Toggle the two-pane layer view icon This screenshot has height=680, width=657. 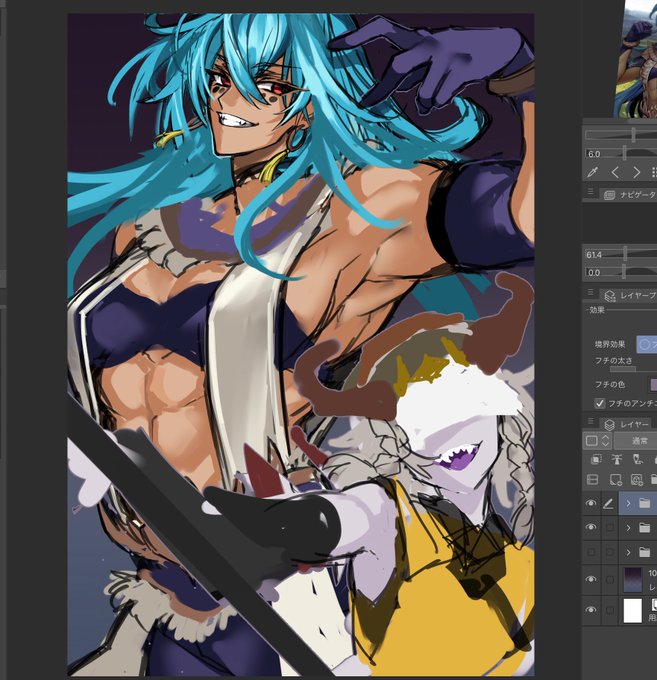coord(592,480)
